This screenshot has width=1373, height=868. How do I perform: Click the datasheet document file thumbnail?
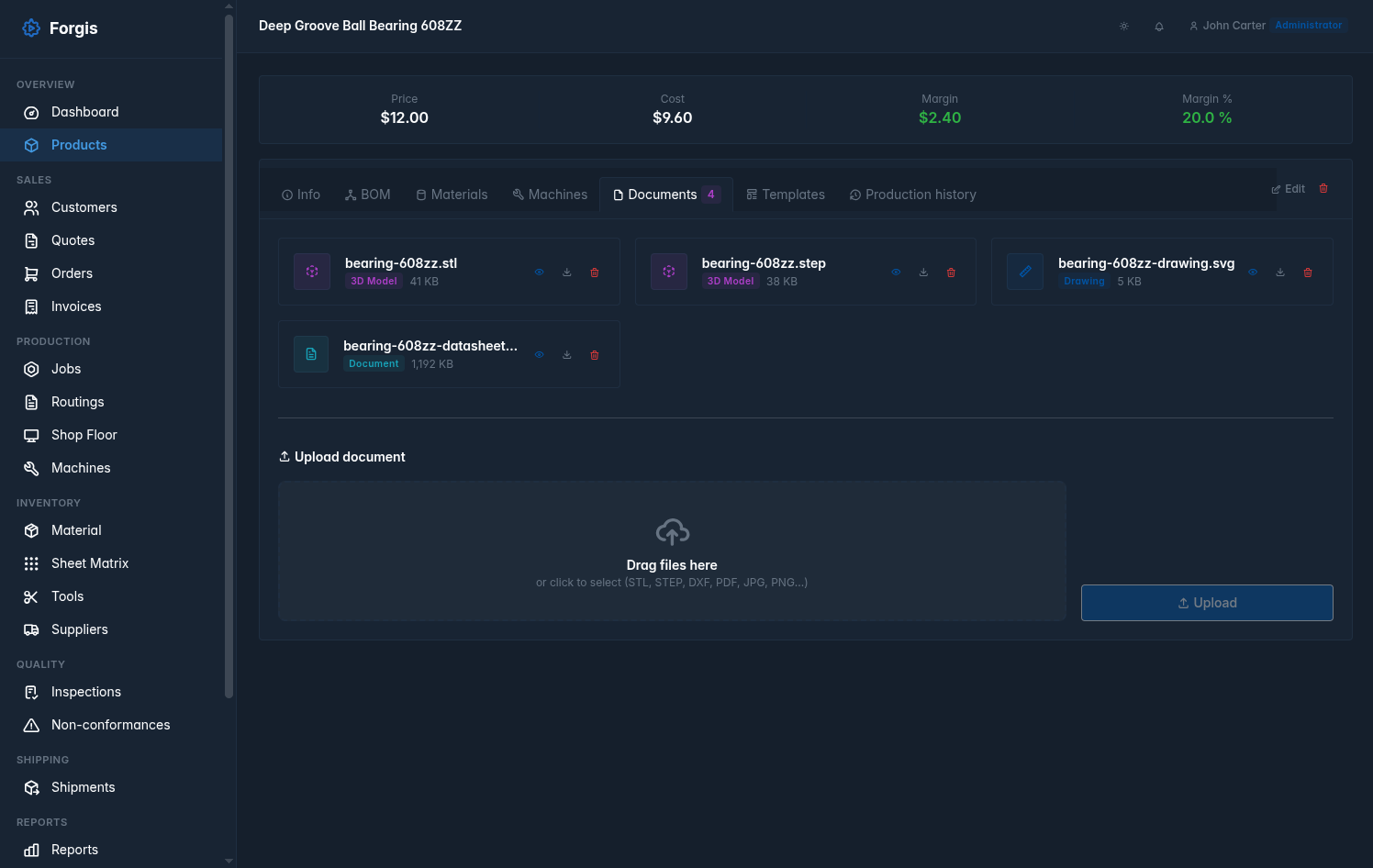(311, 354)
